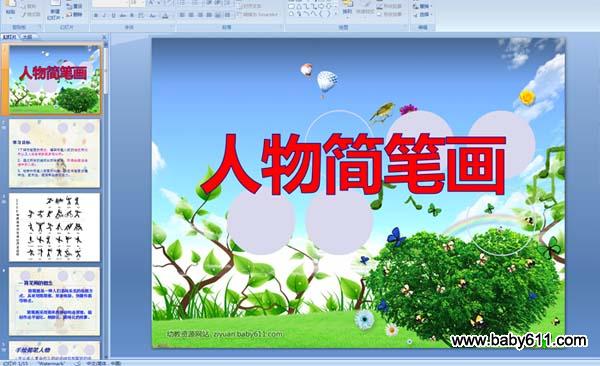The image size is (600, 366).
Task: Toggle text shadow in the font group
Action: pyautogui.click(x=132, y=15)
